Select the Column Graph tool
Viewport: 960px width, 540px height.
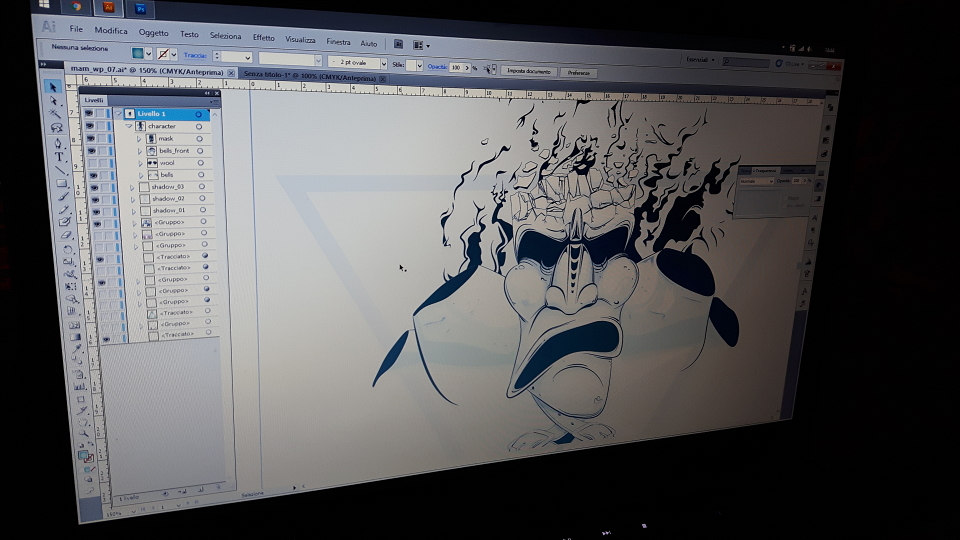coord(79,386)
